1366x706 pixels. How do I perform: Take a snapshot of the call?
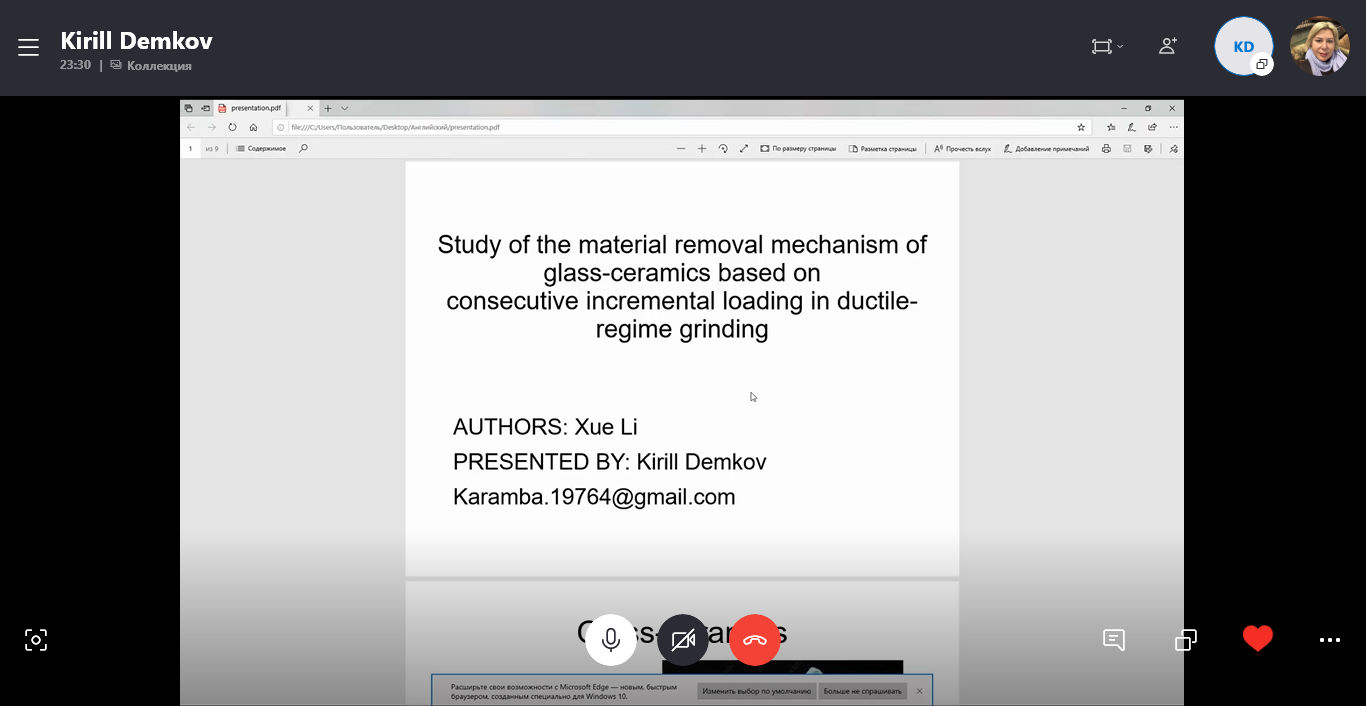coord(36,640)
